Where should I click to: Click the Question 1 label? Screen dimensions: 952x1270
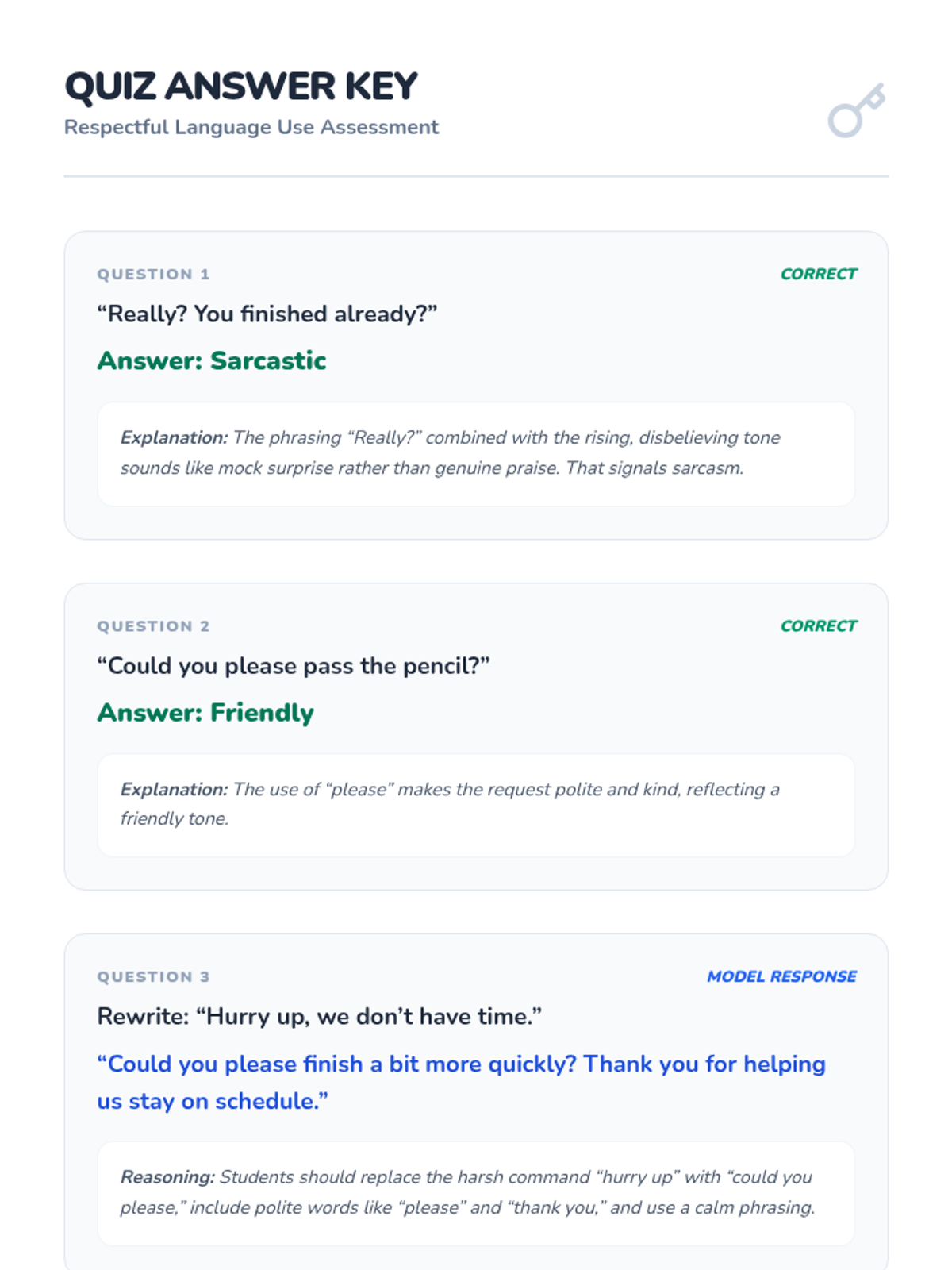pos(153,275)
